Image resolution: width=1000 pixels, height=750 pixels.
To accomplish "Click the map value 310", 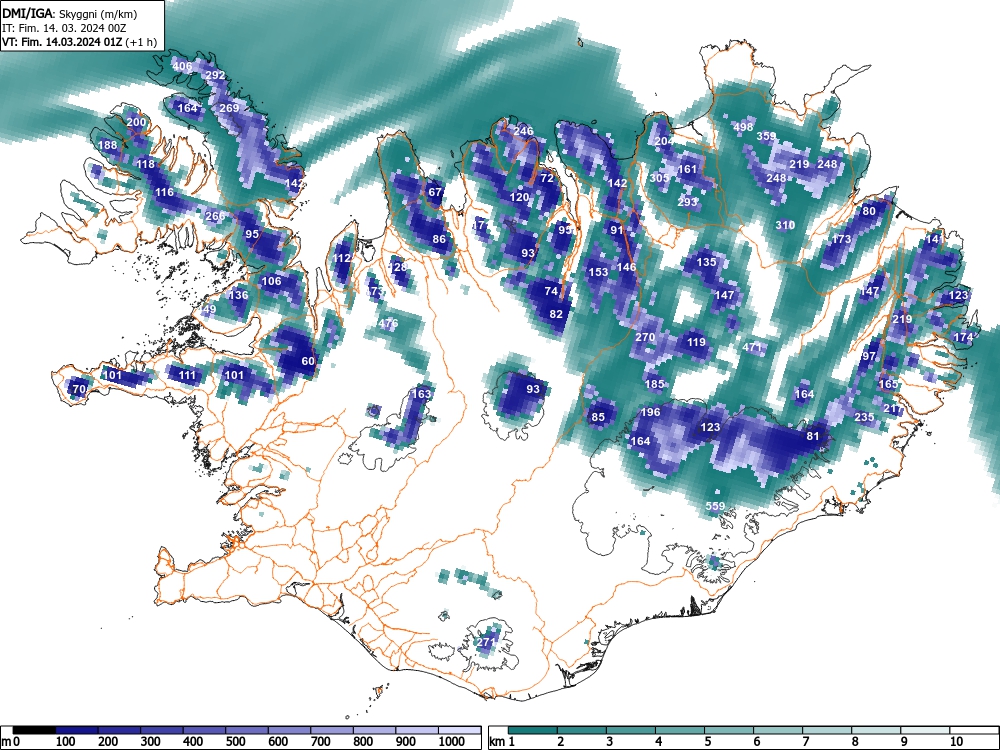I will [x=785, y=225].
